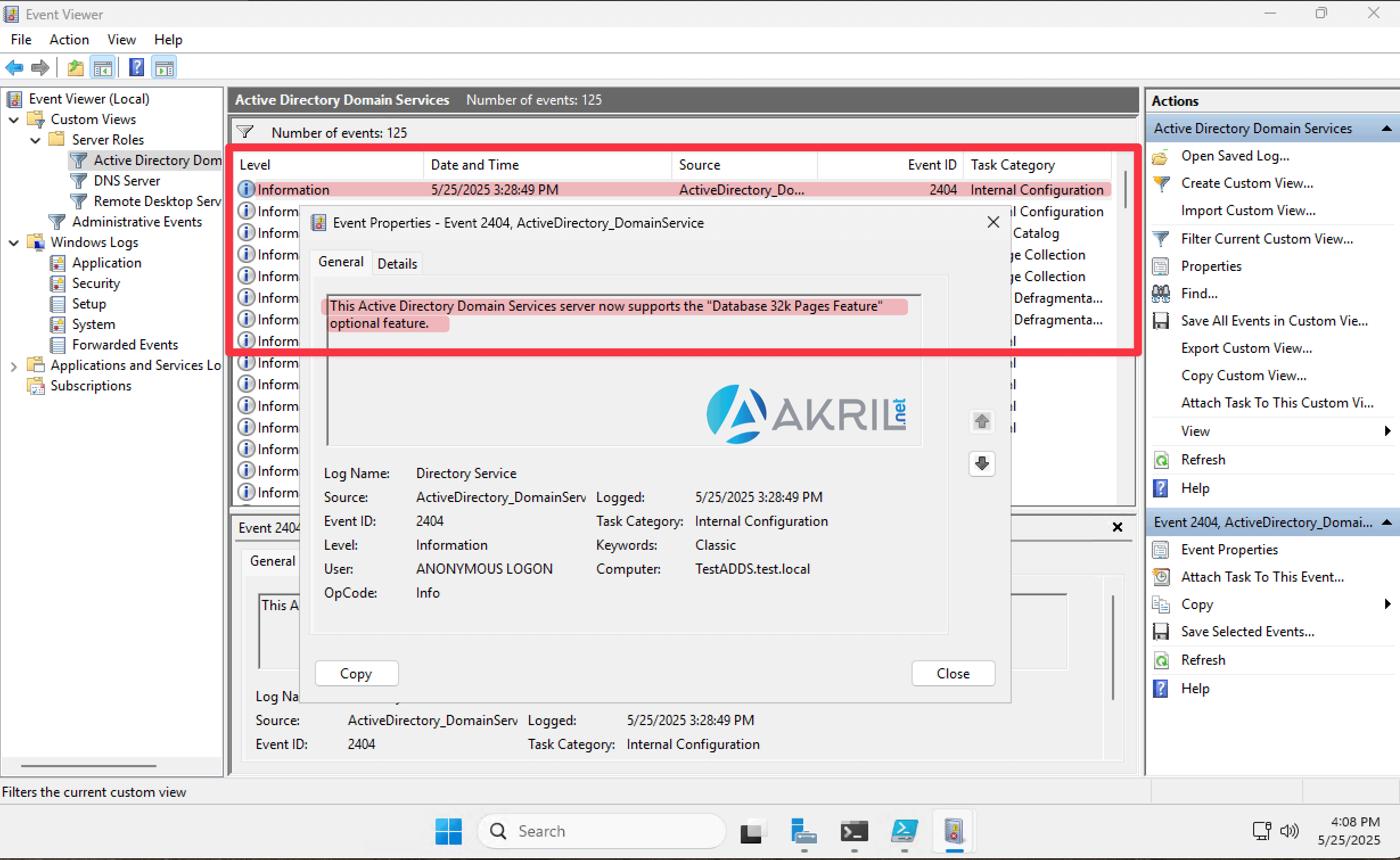
Task: Click the down arrow in Event Properties dialog
Action: click(982, 463)
